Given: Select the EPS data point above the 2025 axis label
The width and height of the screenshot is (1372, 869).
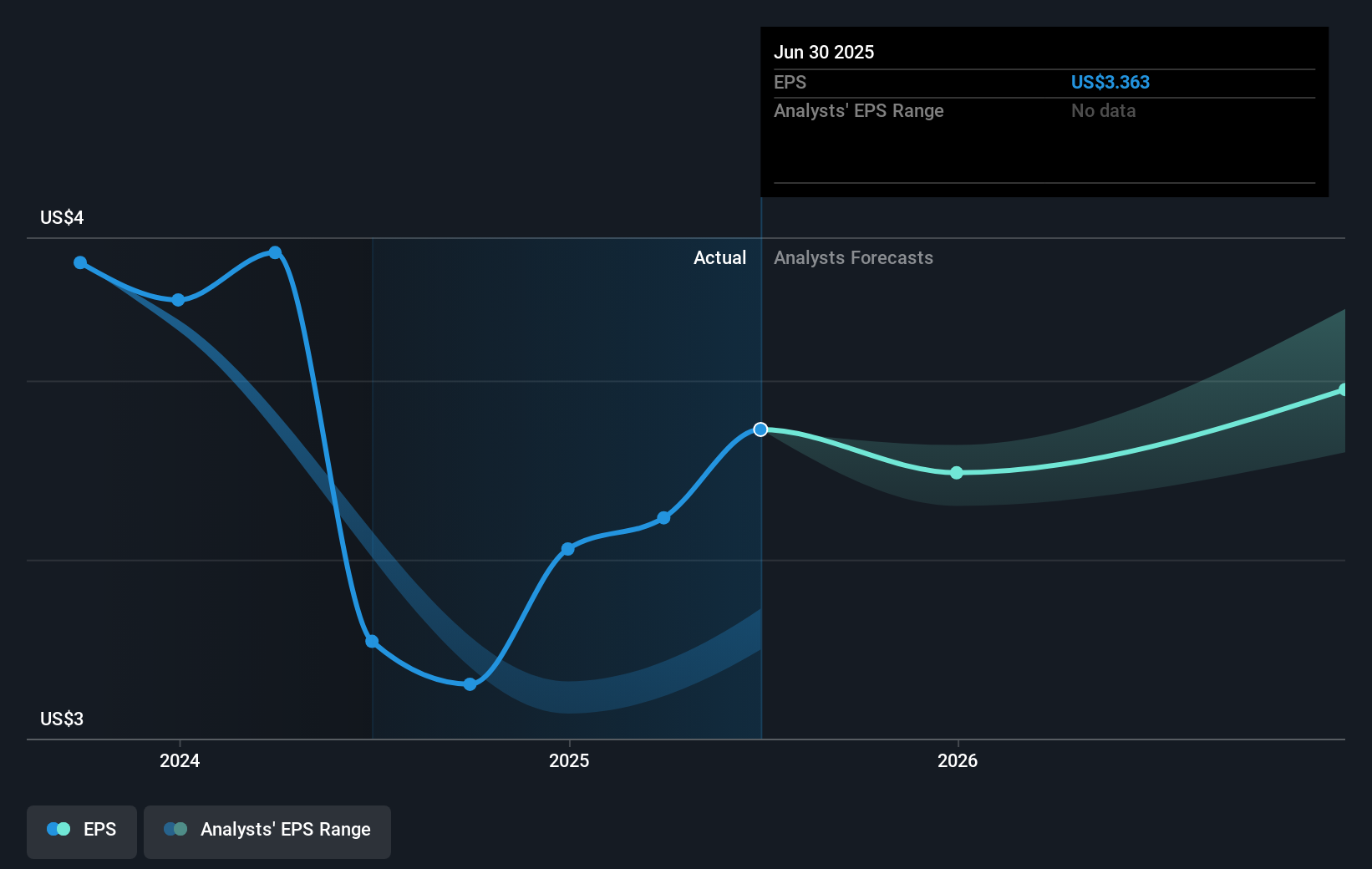Looking at the screenshot, I should tap(567, 549).
